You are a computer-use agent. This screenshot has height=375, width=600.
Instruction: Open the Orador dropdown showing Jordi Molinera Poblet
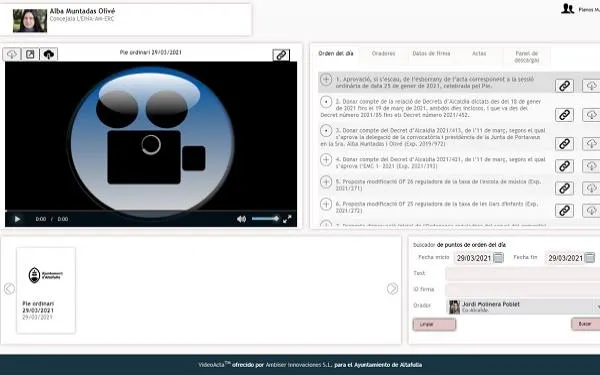pyautogui.click(x=523, y=307)
